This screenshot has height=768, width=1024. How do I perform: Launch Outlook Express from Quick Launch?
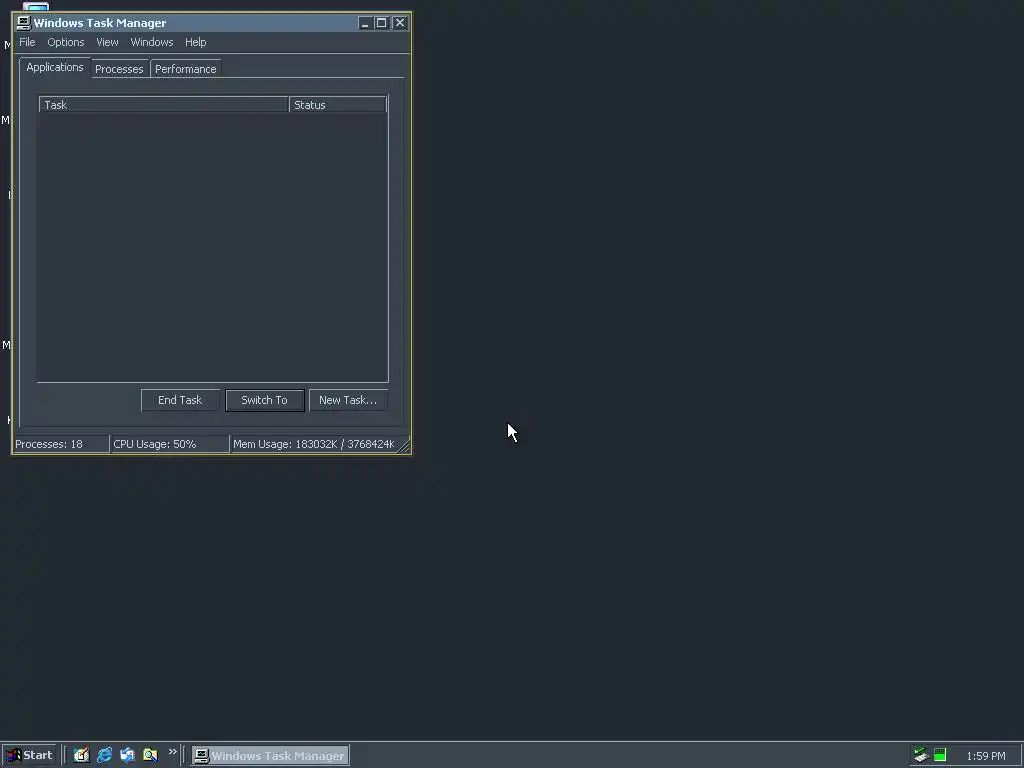127,755
